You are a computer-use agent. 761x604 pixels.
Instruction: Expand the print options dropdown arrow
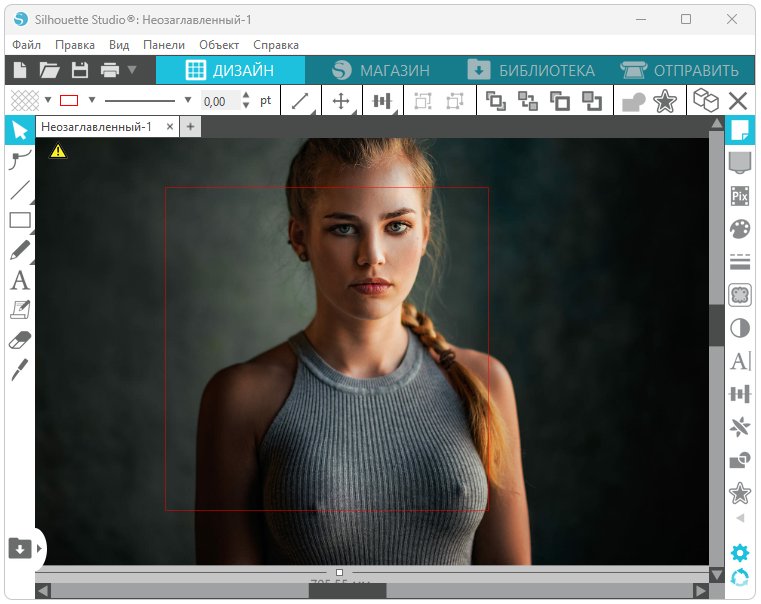(x=132, y=70)
